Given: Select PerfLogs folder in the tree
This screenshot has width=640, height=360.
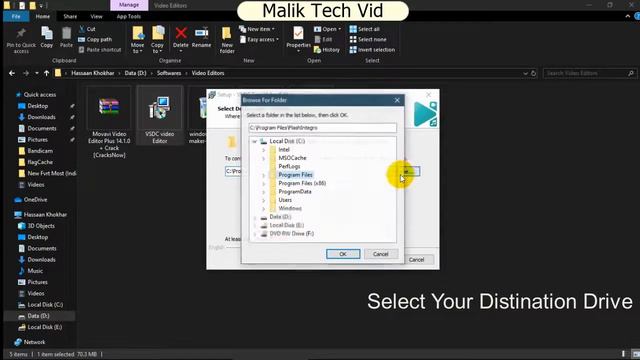Looking at the screenshot, I should click(x=289, y=167).
